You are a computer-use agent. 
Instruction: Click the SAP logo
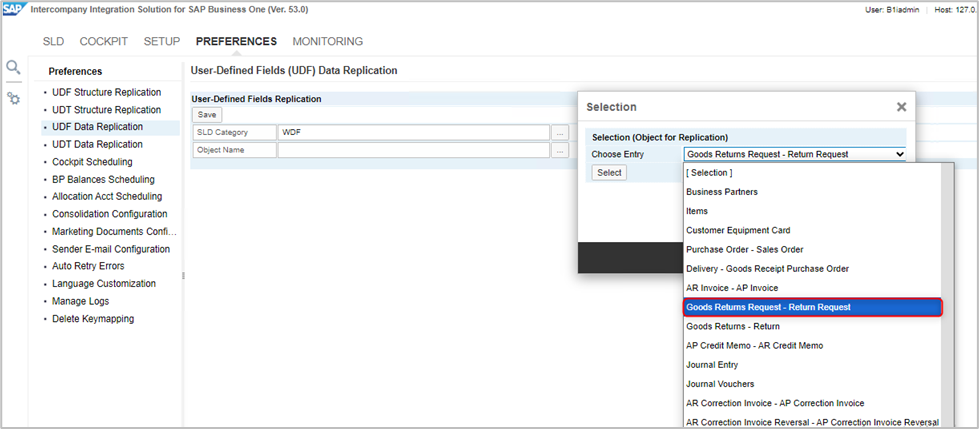[13, 9]
